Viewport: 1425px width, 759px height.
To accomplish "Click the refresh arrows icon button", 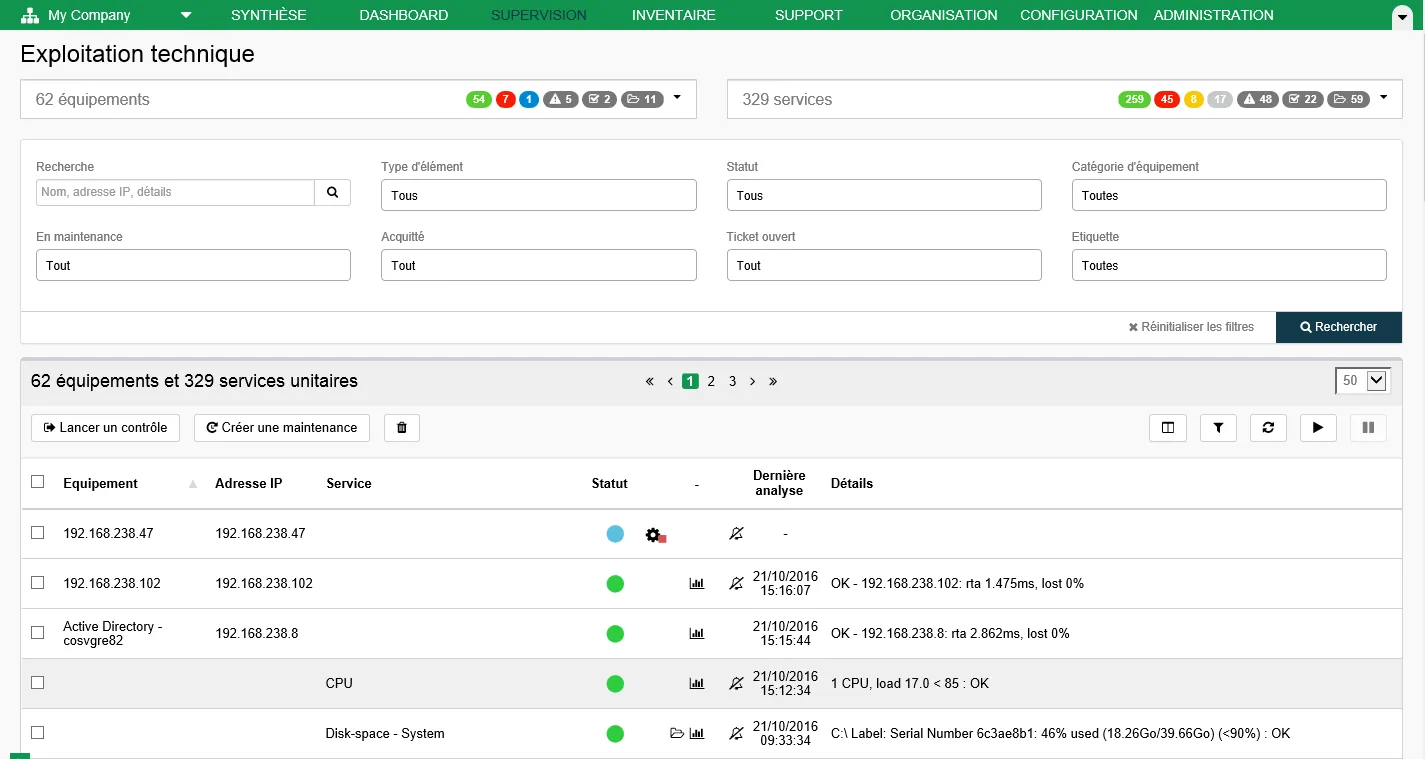I will 1268,428.
